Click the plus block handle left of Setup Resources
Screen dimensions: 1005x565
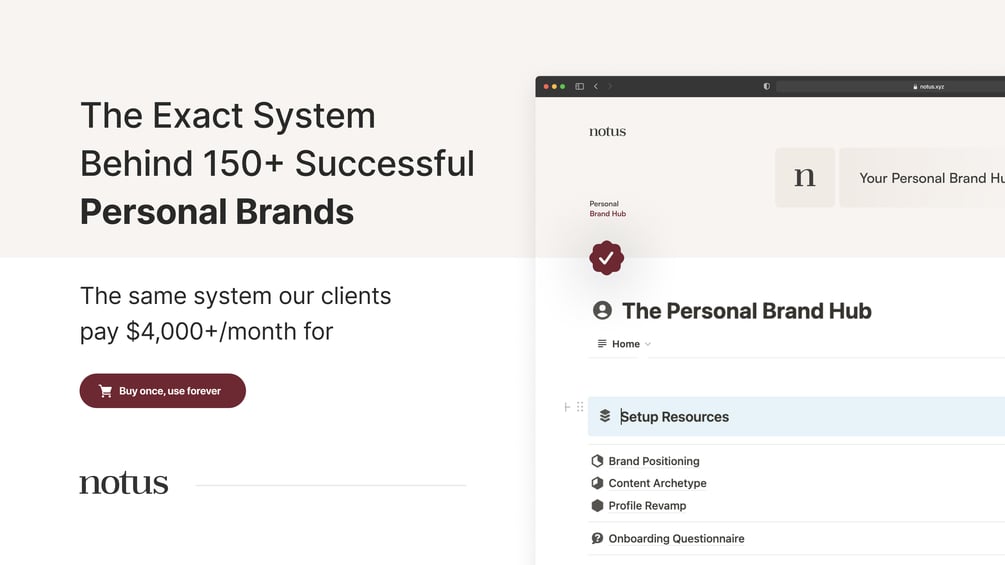click(567, 407)
